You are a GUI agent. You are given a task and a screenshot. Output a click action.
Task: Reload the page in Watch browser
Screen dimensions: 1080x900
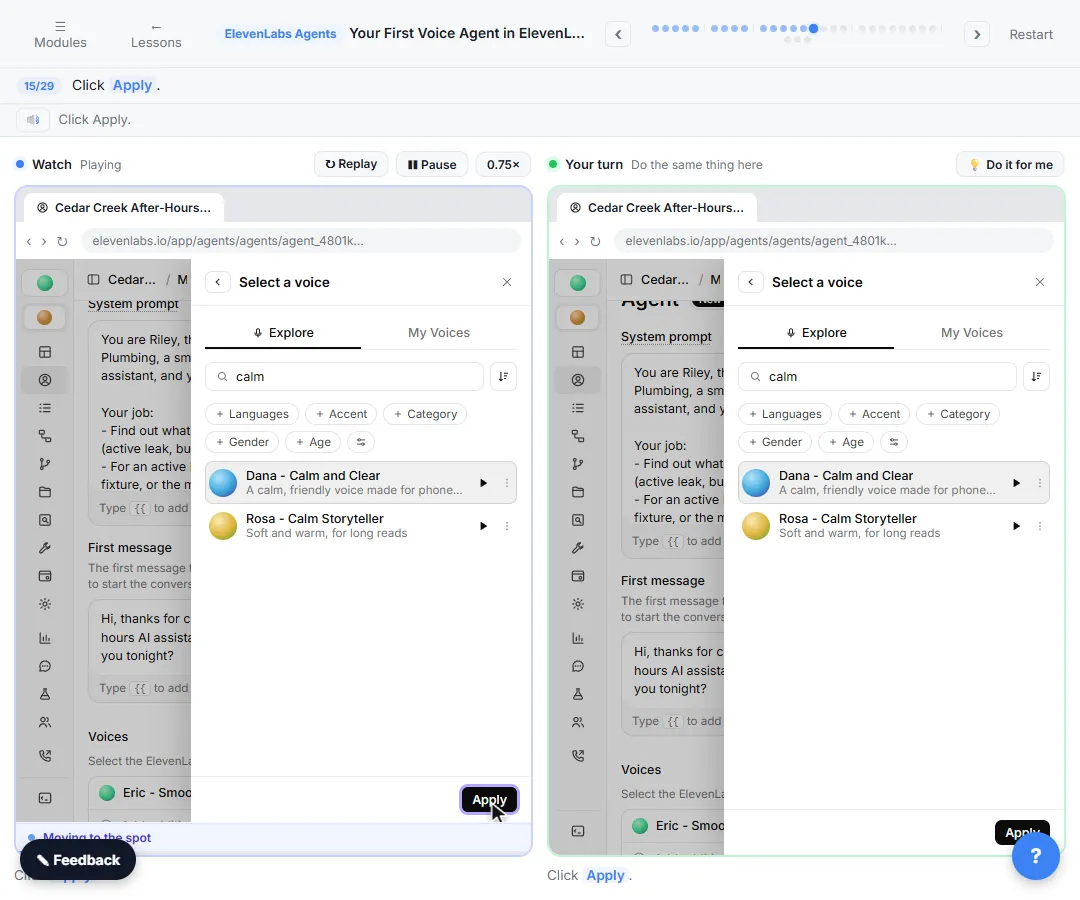[x=62, y=241]
